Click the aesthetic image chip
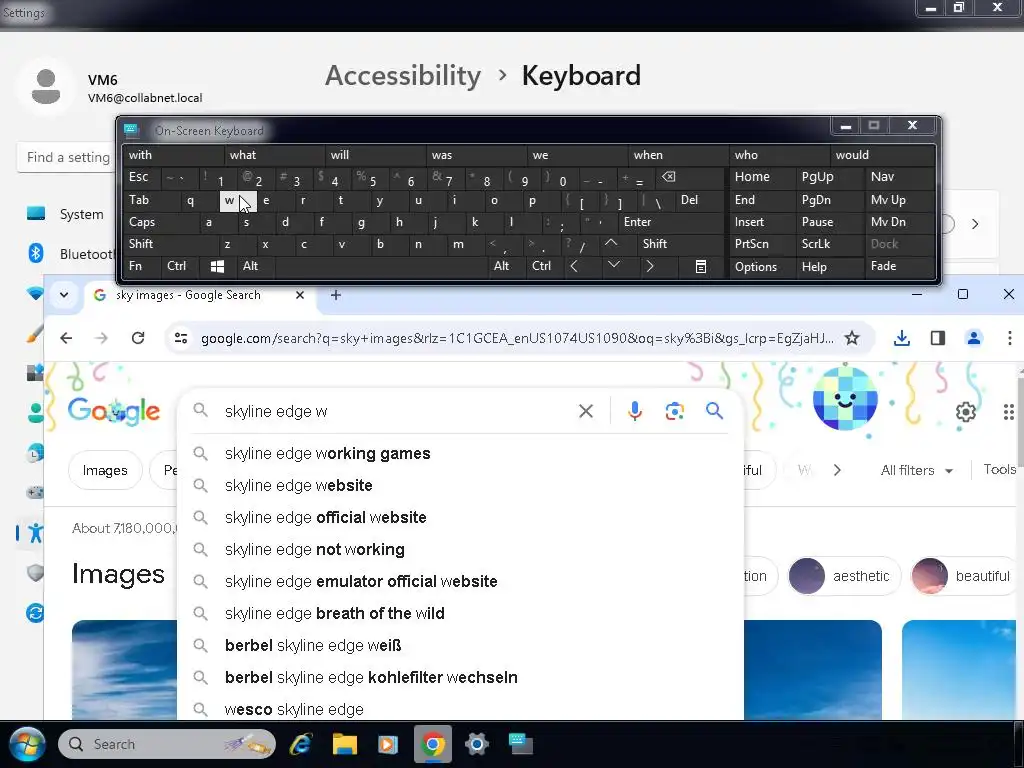This screenshot has height=768, width=1024. (x=844, y=576)
